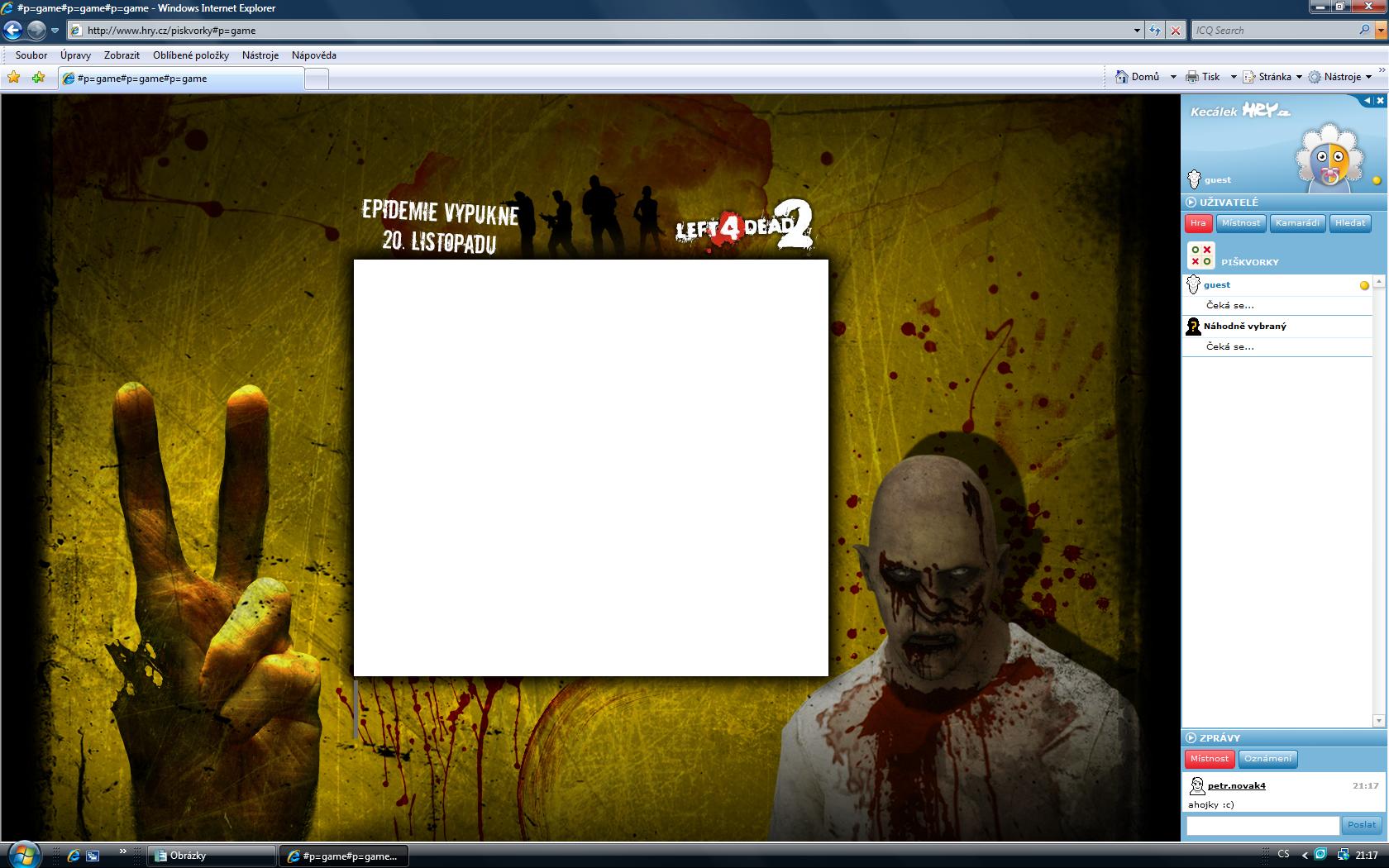Screen dimensions: 1389x868
Task: Select the Oznámení messages tab
Action: tap(1267, 759)
